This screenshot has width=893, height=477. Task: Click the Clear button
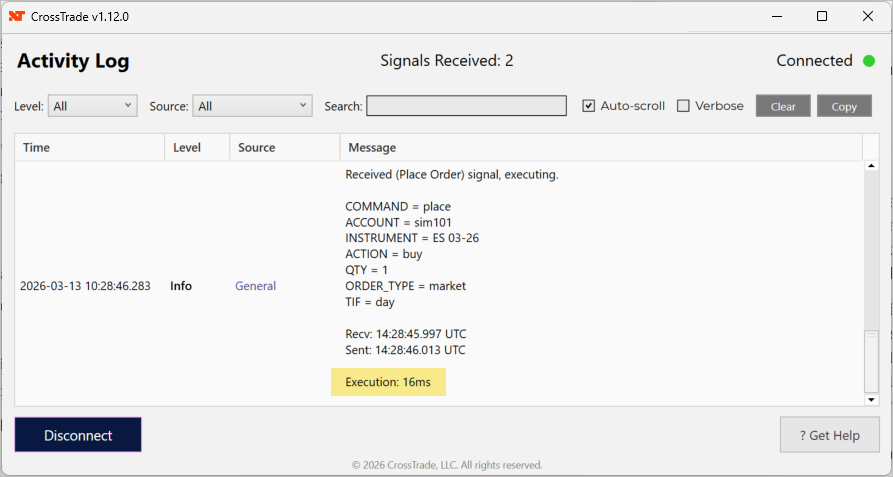pos(783,106)
